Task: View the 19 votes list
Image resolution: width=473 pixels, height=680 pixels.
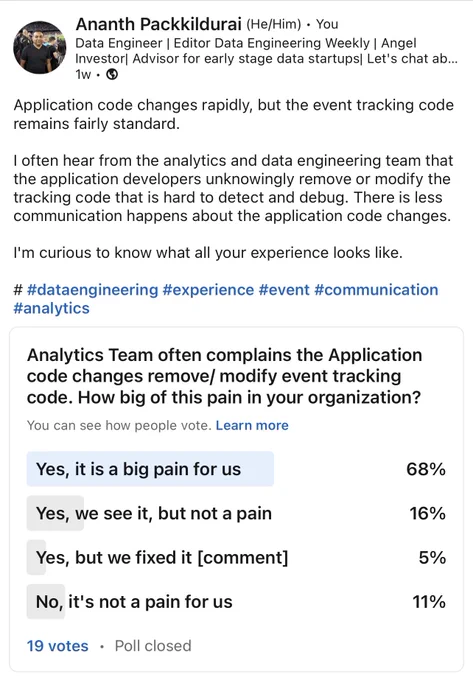Action: click(x=58, y=646)
